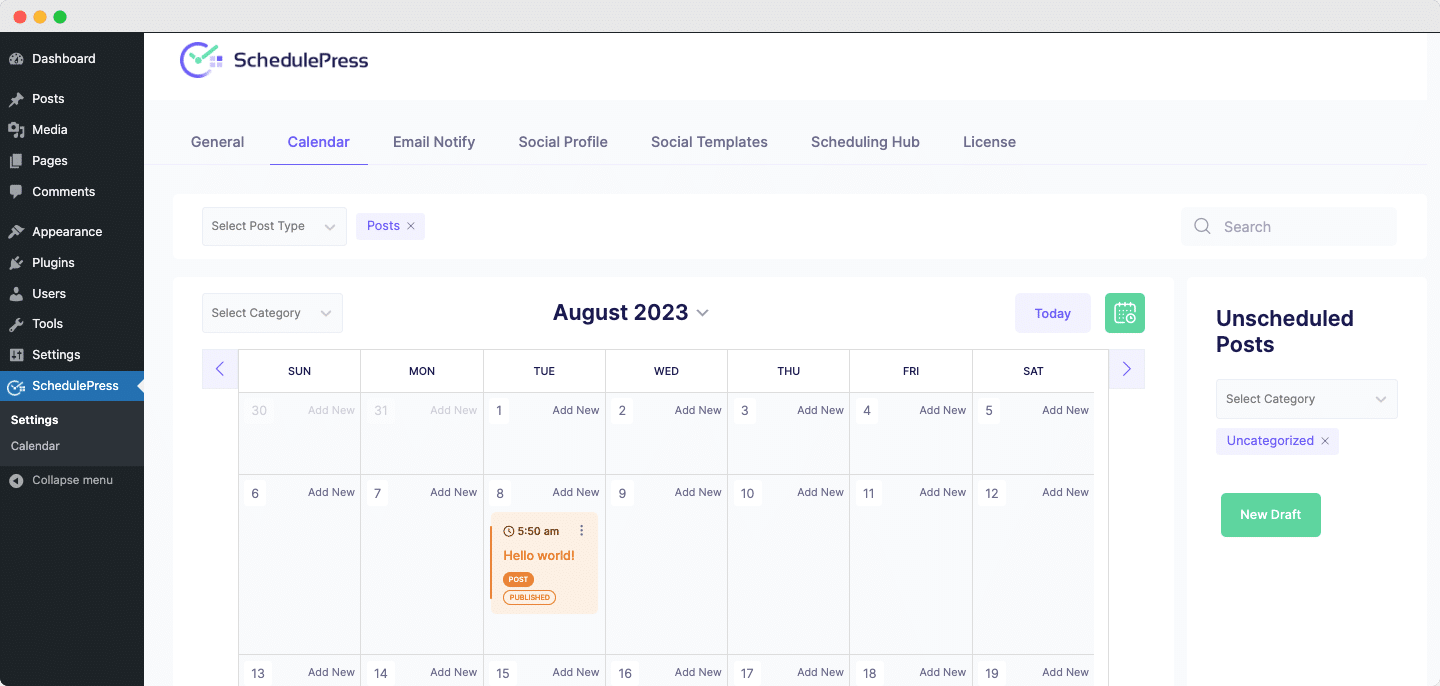Open the Social Profile tab
Viewport: 1440px width, 686px height.
tap(563, 142)
